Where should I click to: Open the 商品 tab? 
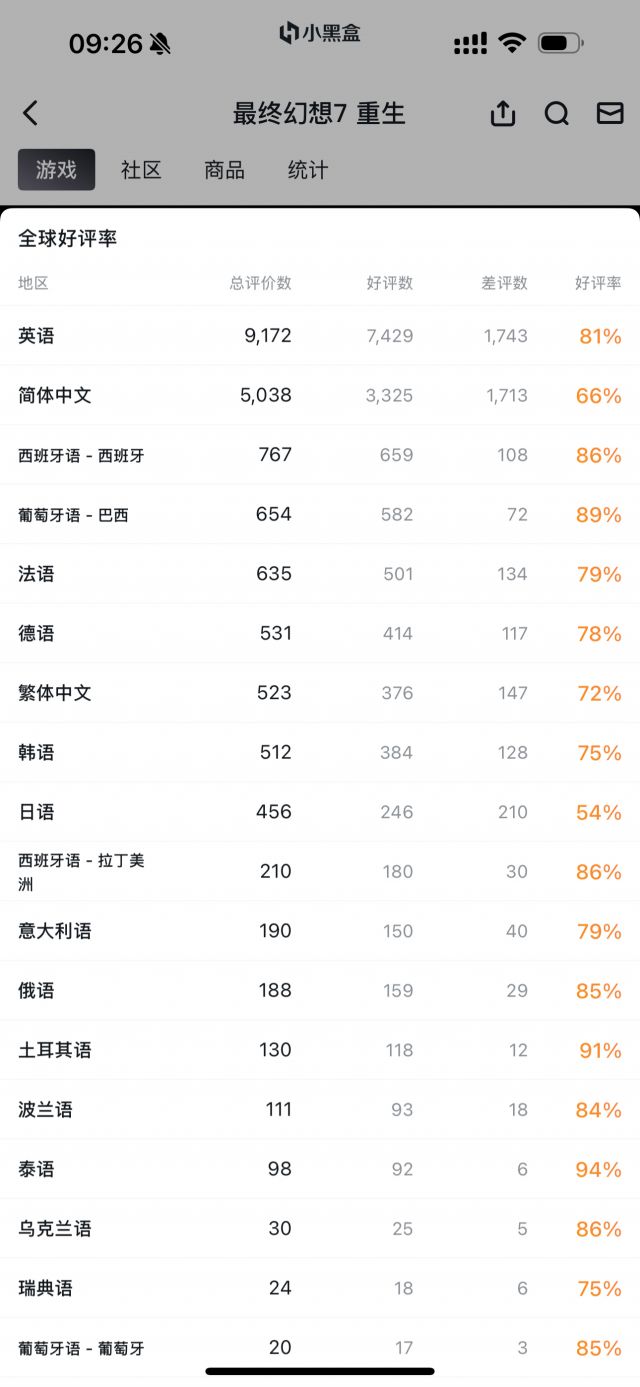(x=224, y=170)
